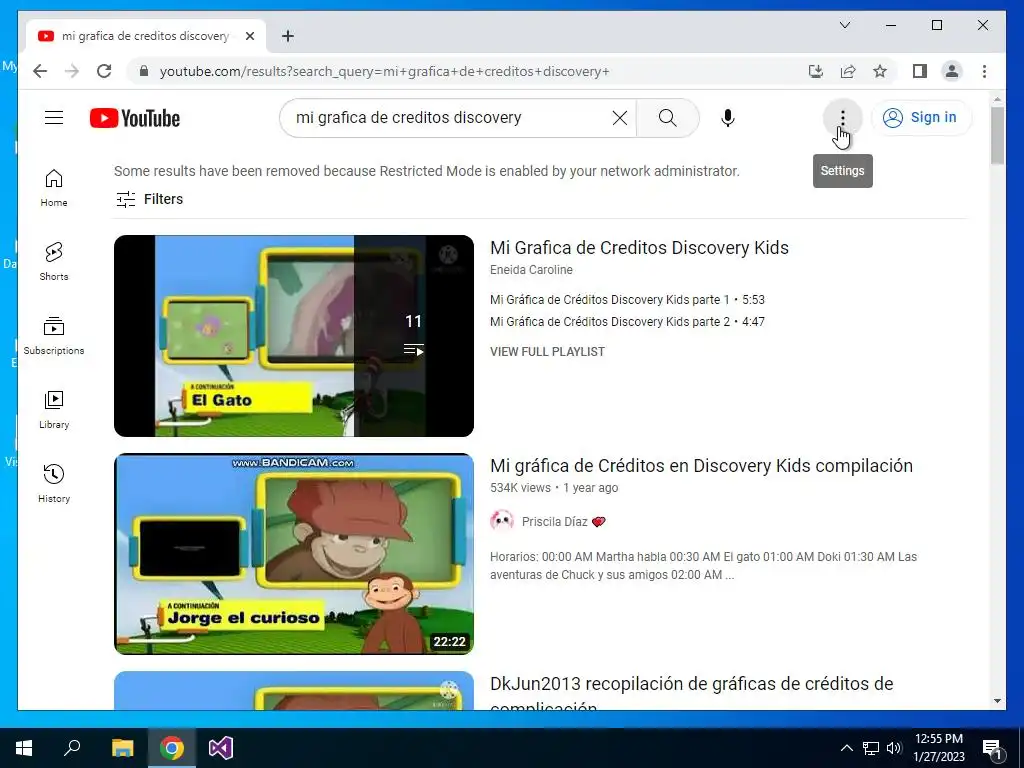Open Visual Studio from taskbar
This screenshot has width=1024, height=768.
(x=221, y=748)
